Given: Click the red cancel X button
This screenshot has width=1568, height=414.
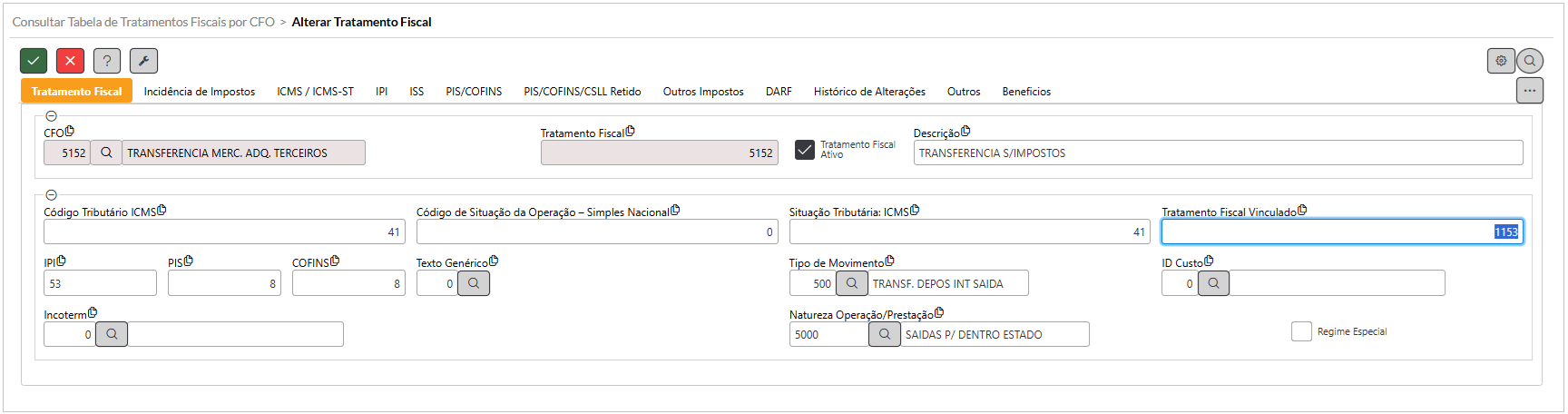Looking at the screenshot, I should pyautogui.click(x=70, y=61).
